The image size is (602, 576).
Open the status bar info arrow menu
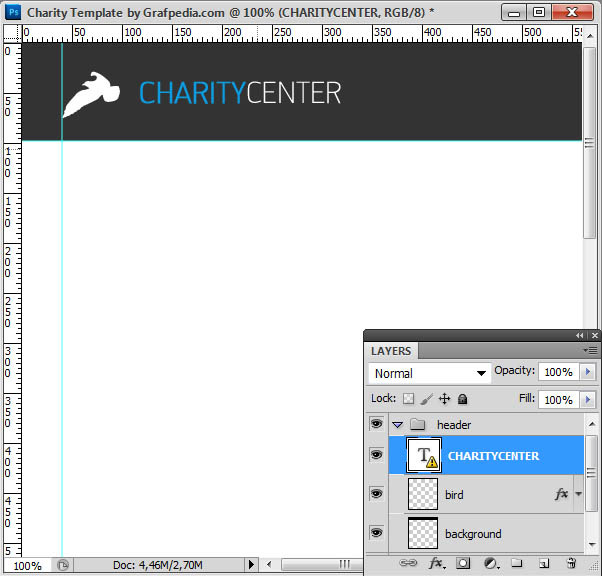251,564
